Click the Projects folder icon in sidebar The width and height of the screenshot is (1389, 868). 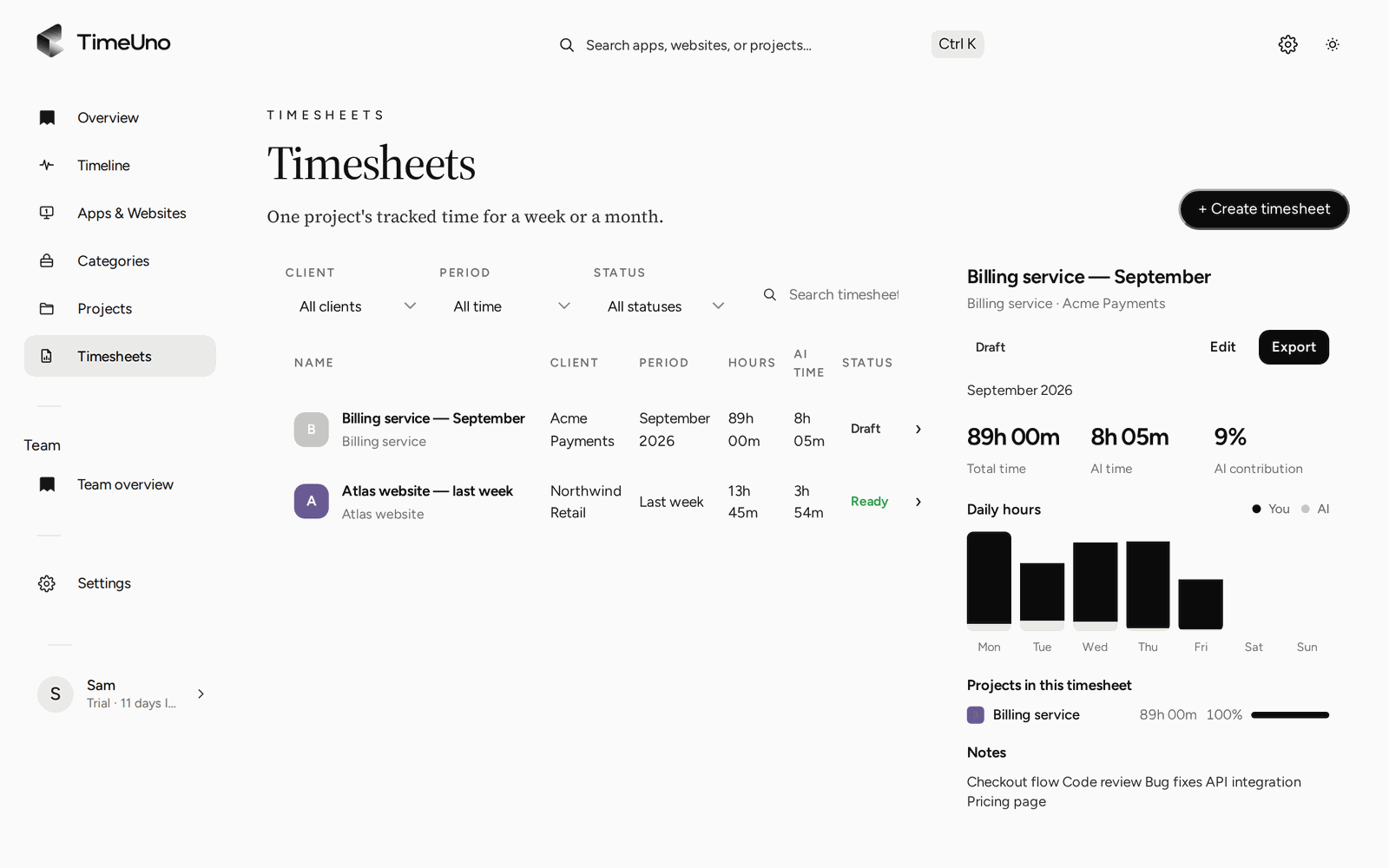click(47, 308)
